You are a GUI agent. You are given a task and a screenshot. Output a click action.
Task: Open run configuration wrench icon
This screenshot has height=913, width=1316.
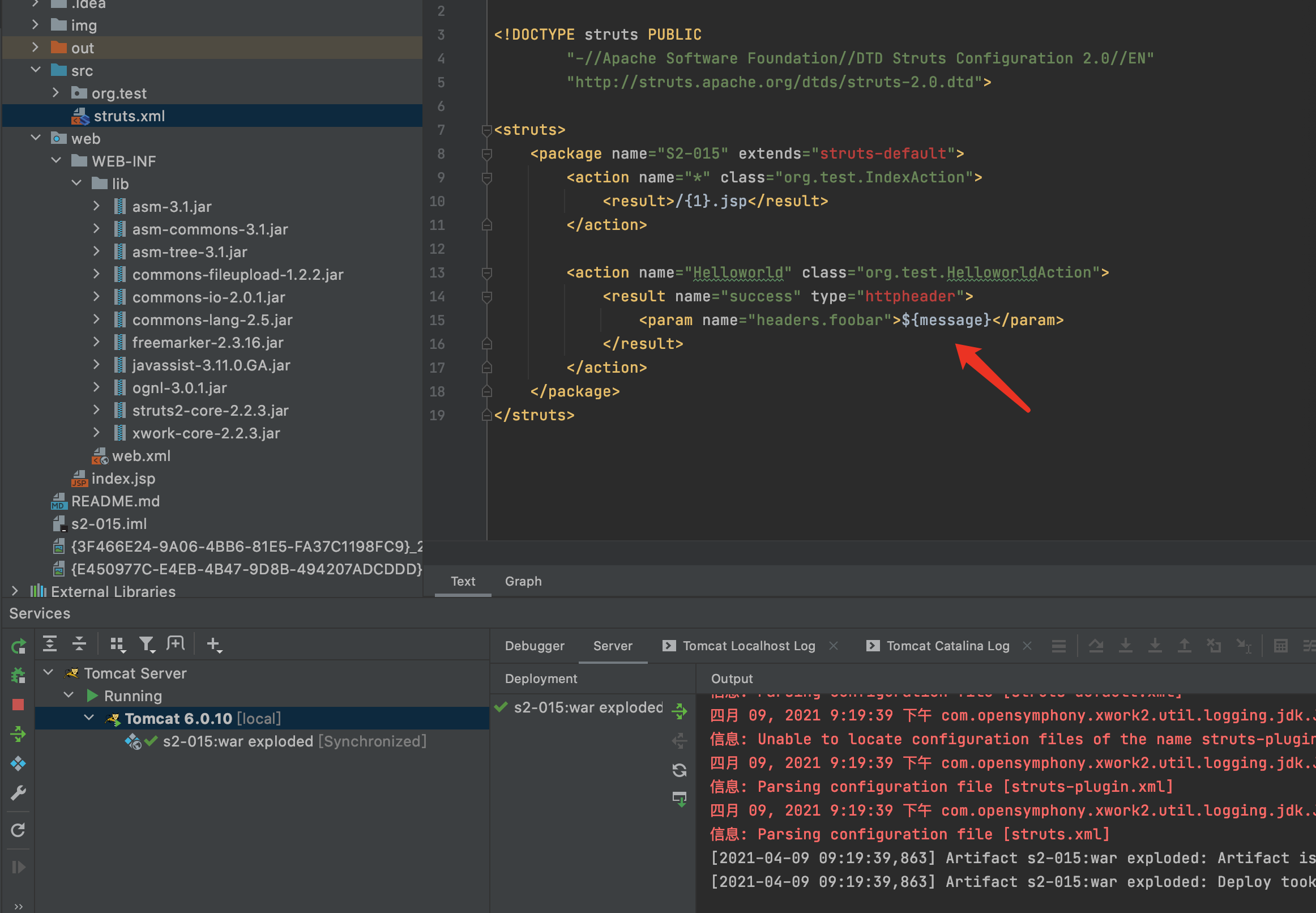pos(18,793)
